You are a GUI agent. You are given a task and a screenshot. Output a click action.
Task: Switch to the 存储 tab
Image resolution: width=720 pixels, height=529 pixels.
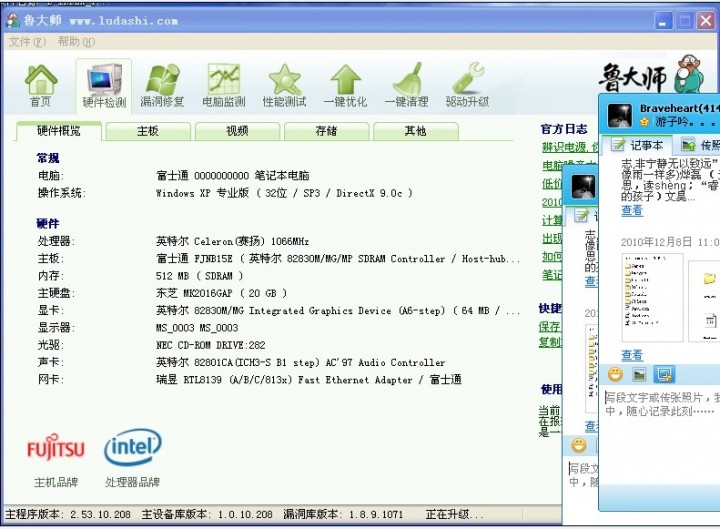pyautogui.click(x=326, y=131)
